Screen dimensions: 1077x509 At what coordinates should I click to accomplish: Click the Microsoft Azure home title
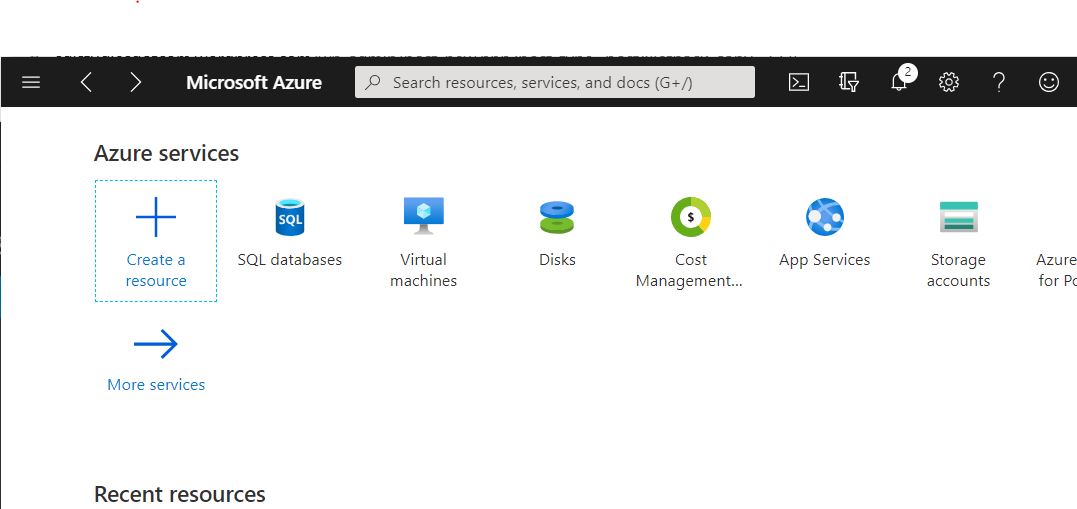(x=254, y=82)
